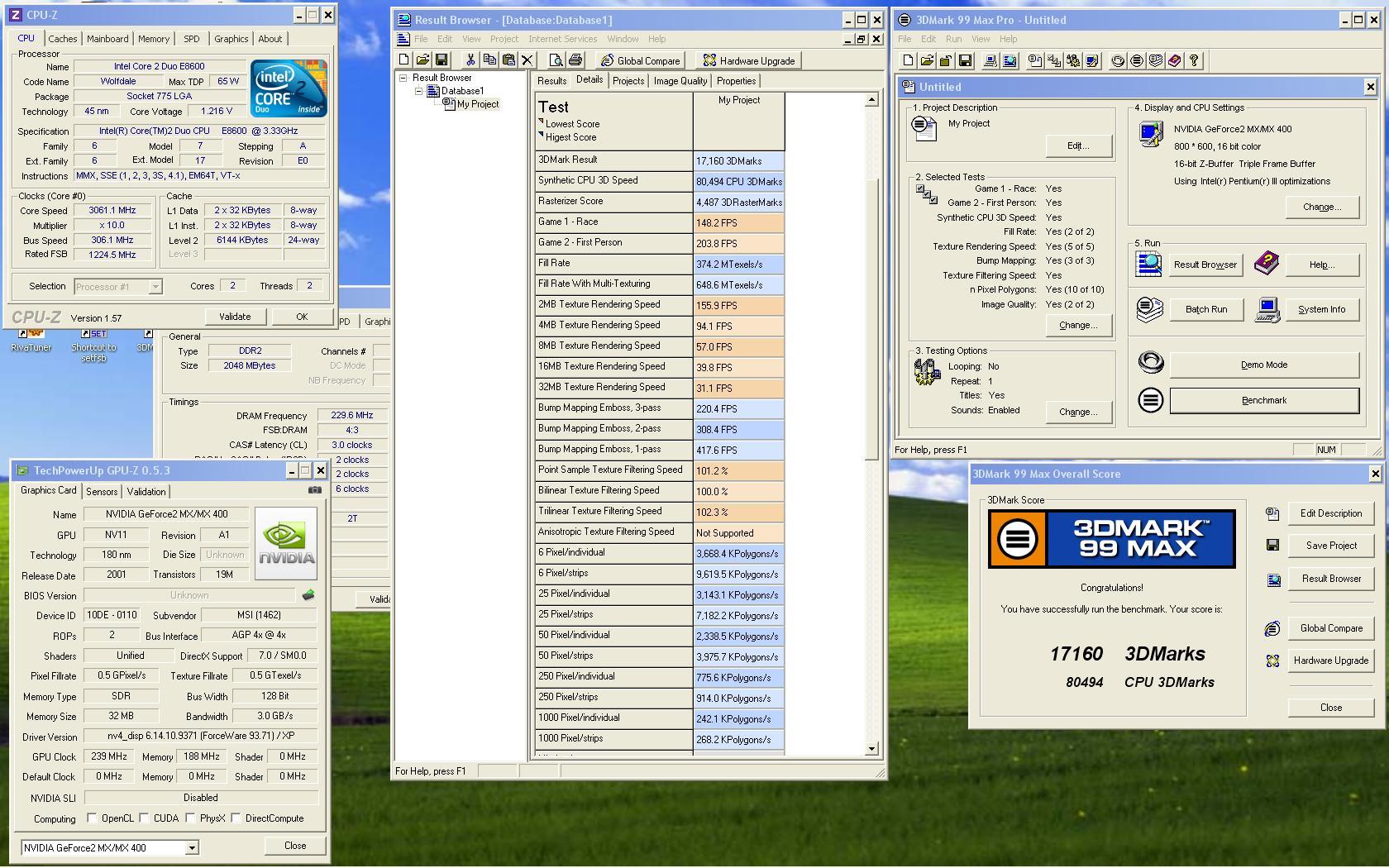Image resolution: width=1389 pixels, height=868 pixels.
Task: Click Open project icon in 3DMark 99 toolbar
Action: (x=927, y=60)
